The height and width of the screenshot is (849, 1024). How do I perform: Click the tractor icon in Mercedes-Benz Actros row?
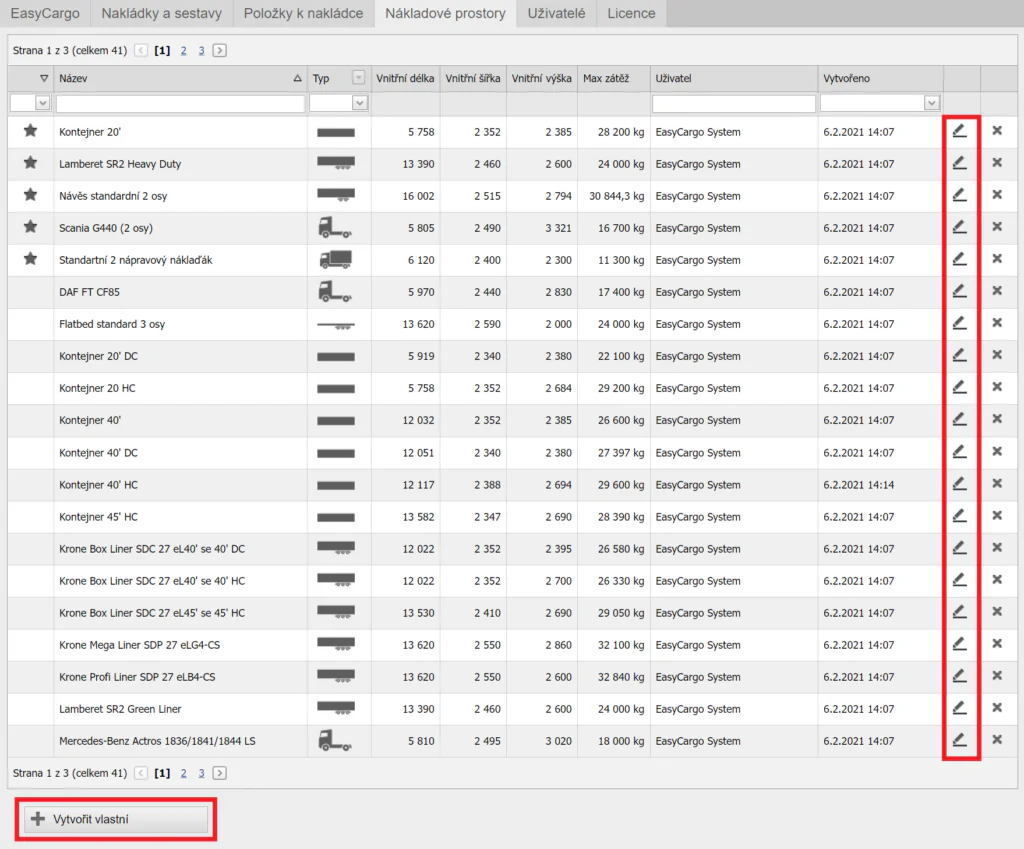(335, 741)
